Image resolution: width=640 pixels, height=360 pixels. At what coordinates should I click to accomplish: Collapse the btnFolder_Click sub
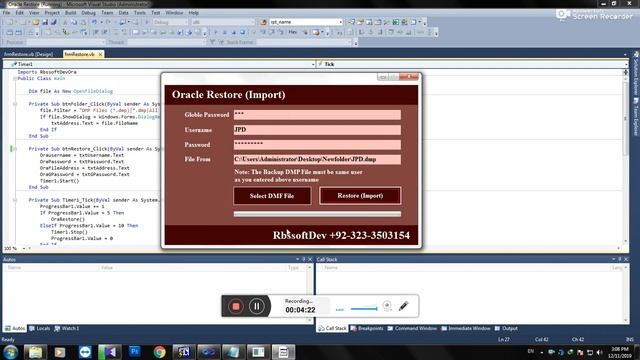(x=15, y=104)
